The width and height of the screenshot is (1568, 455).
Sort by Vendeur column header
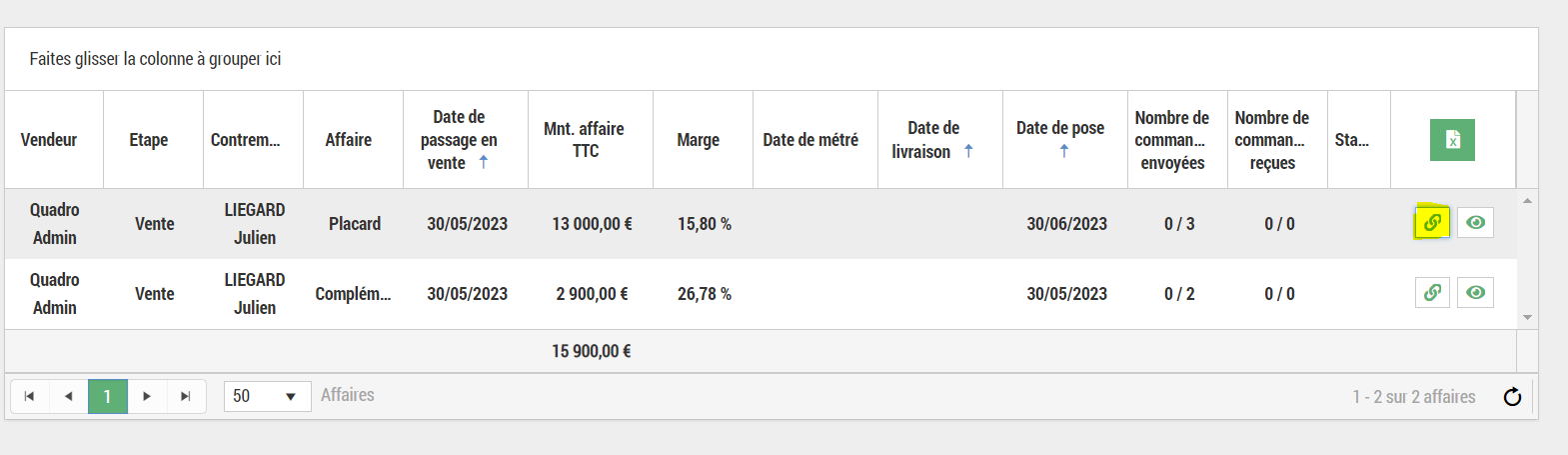49,140
